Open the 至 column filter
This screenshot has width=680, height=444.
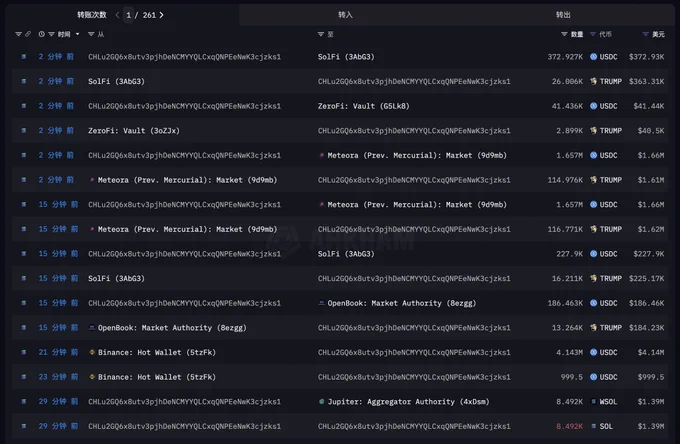pos(321,34)
